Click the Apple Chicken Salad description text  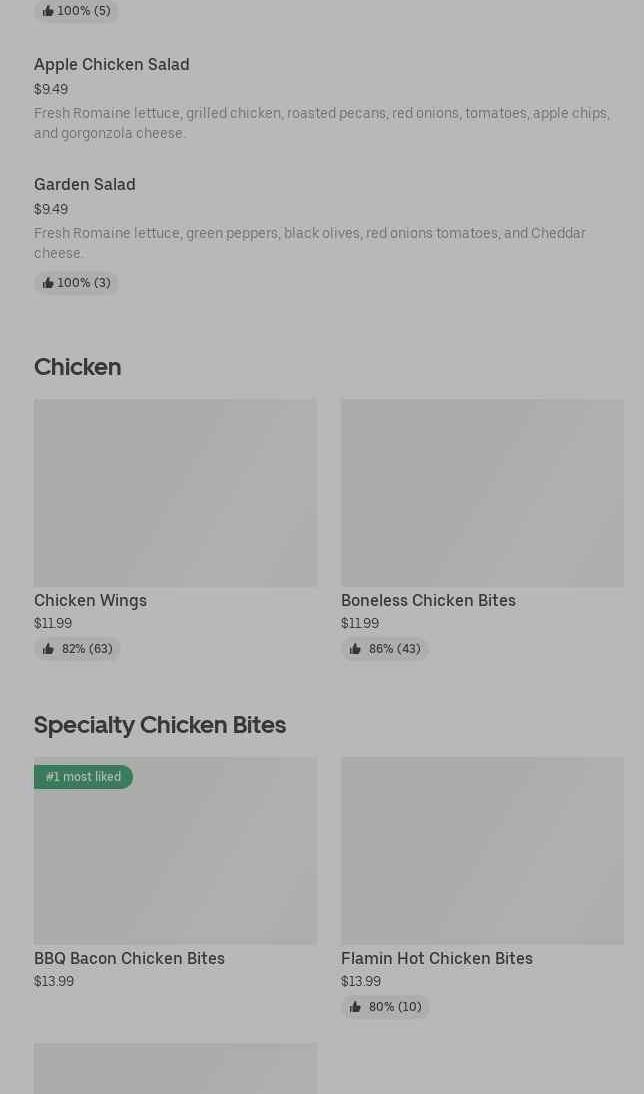point(321,123)
